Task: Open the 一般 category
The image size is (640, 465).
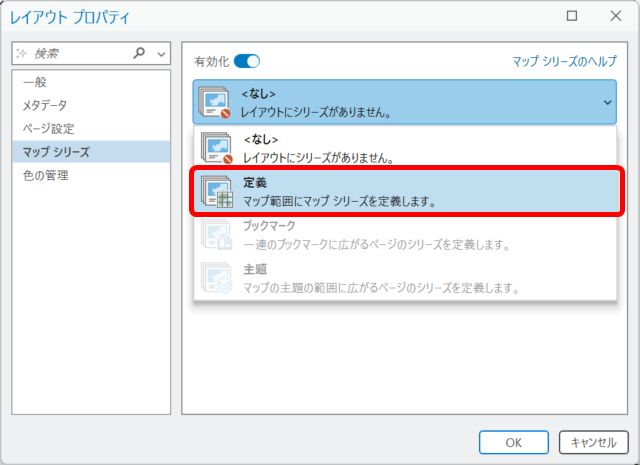Action: pyautogui.click(x=35, y=82)
